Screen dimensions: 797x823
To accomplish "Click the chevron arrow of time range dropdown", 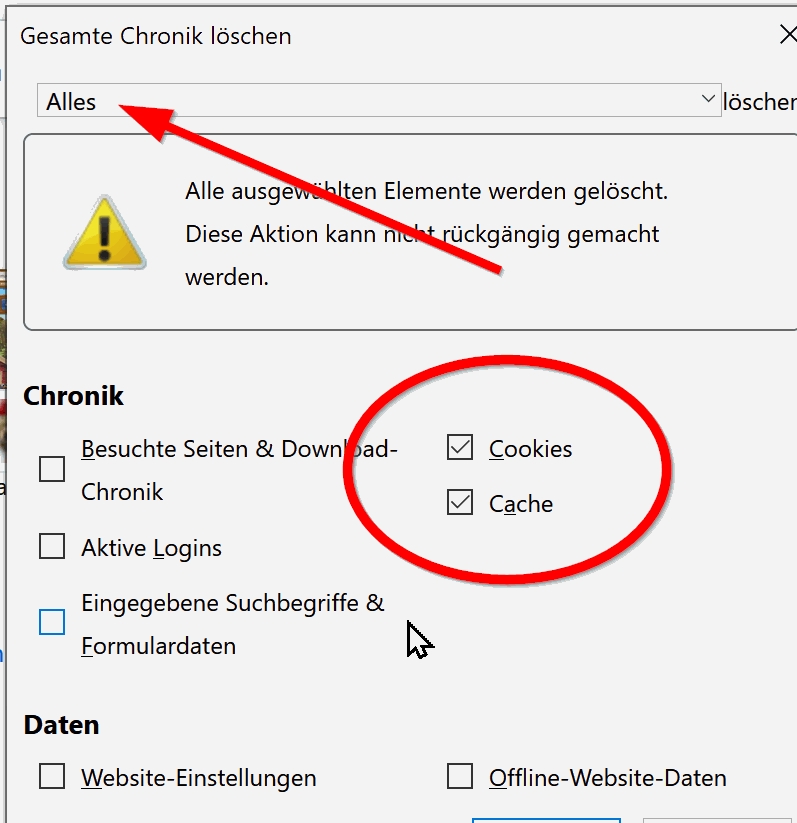I will pos(708,99).
